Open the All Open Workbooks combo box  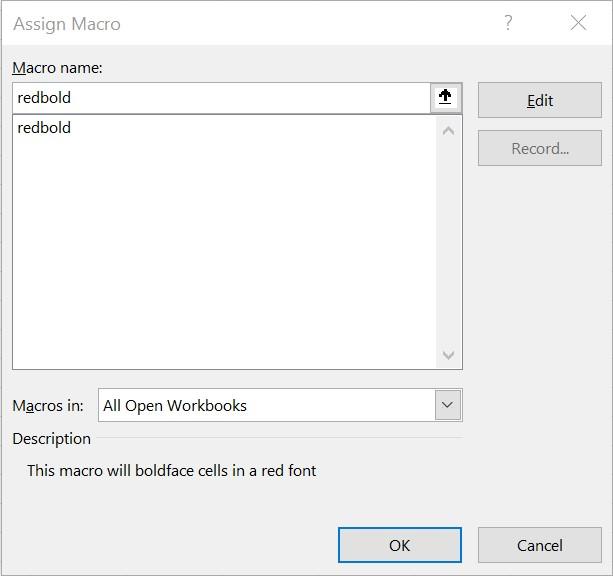(x=267, y=405)
